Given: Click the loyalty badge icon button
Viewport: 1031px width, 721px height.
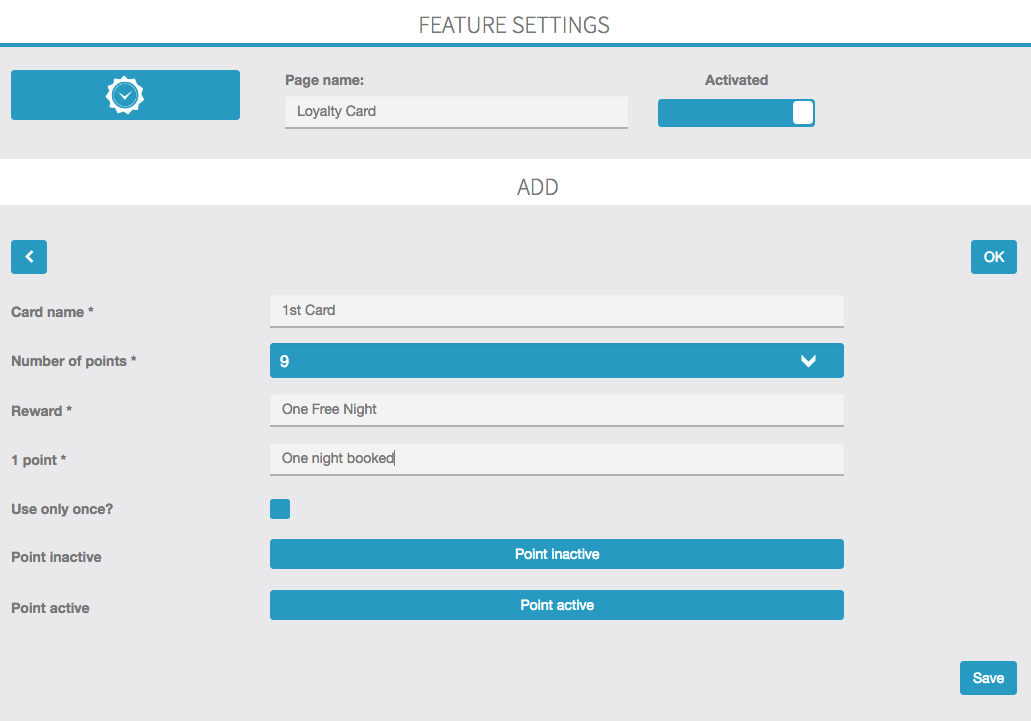Looking at the screenshot, I should point(125,95).
